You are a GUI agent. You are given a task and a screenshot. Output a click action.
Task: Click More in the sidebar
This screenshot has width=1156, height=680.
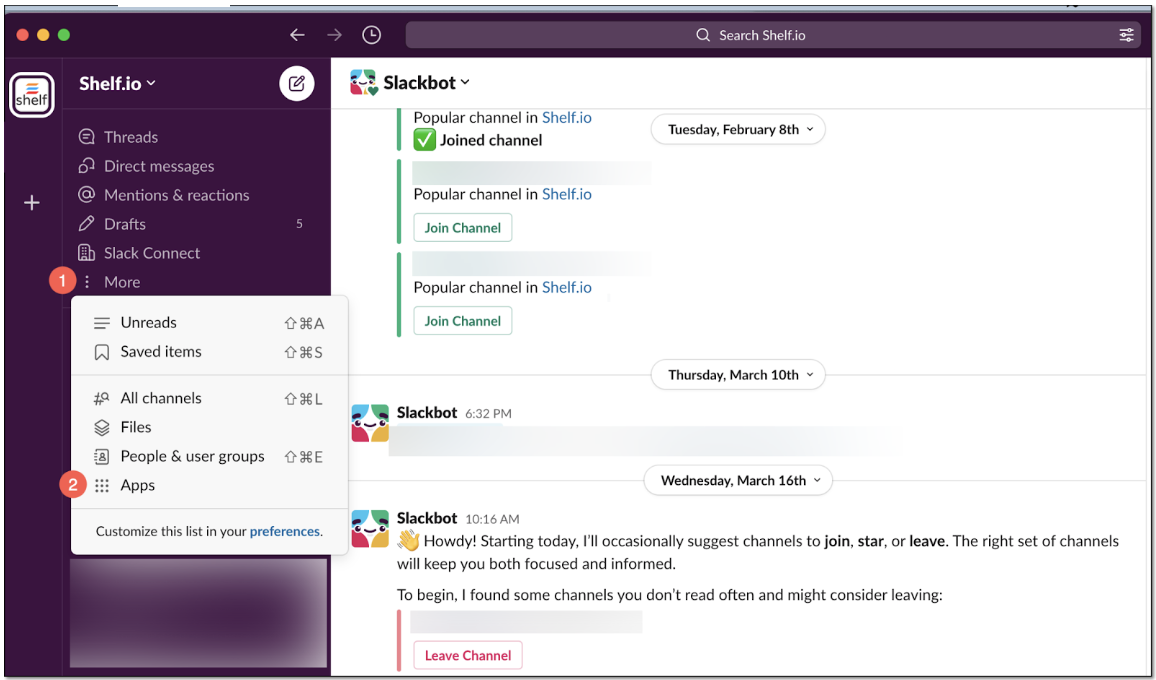pos(122,282)
